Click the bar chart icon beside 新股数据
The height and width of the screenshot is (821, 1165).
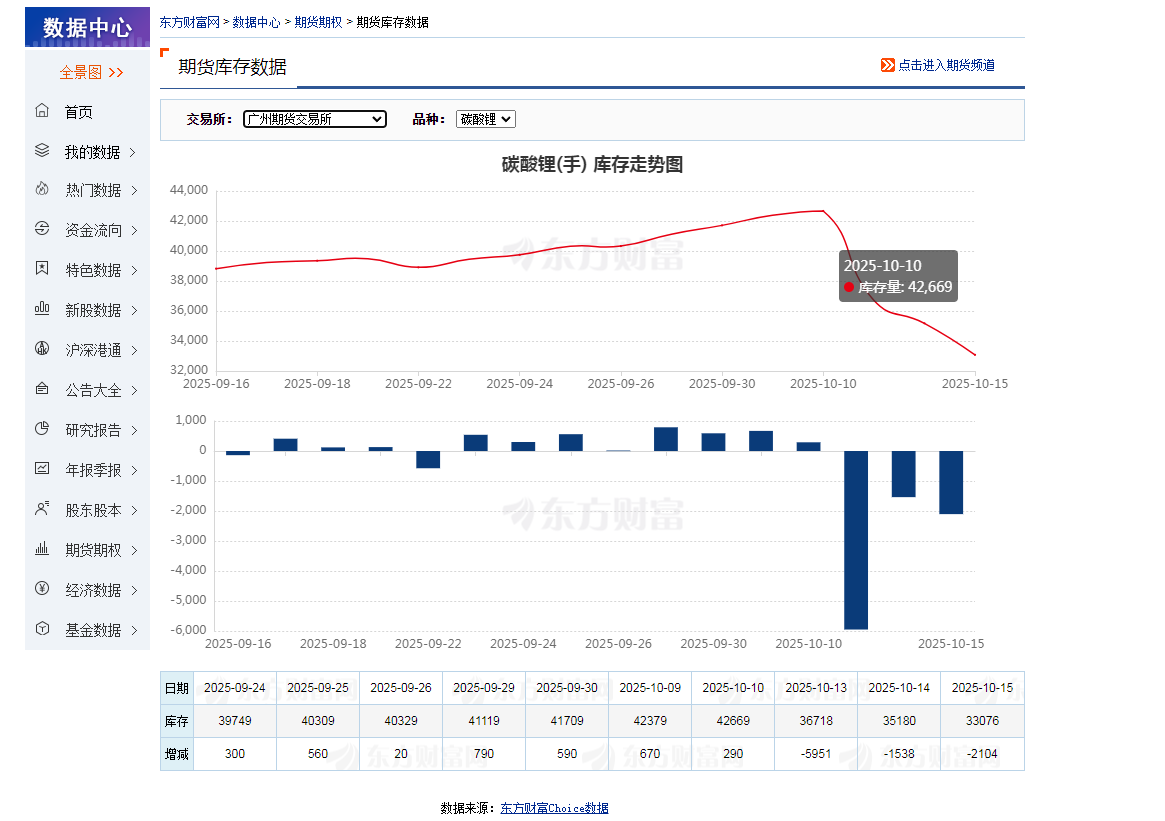[x=42, y=308]
